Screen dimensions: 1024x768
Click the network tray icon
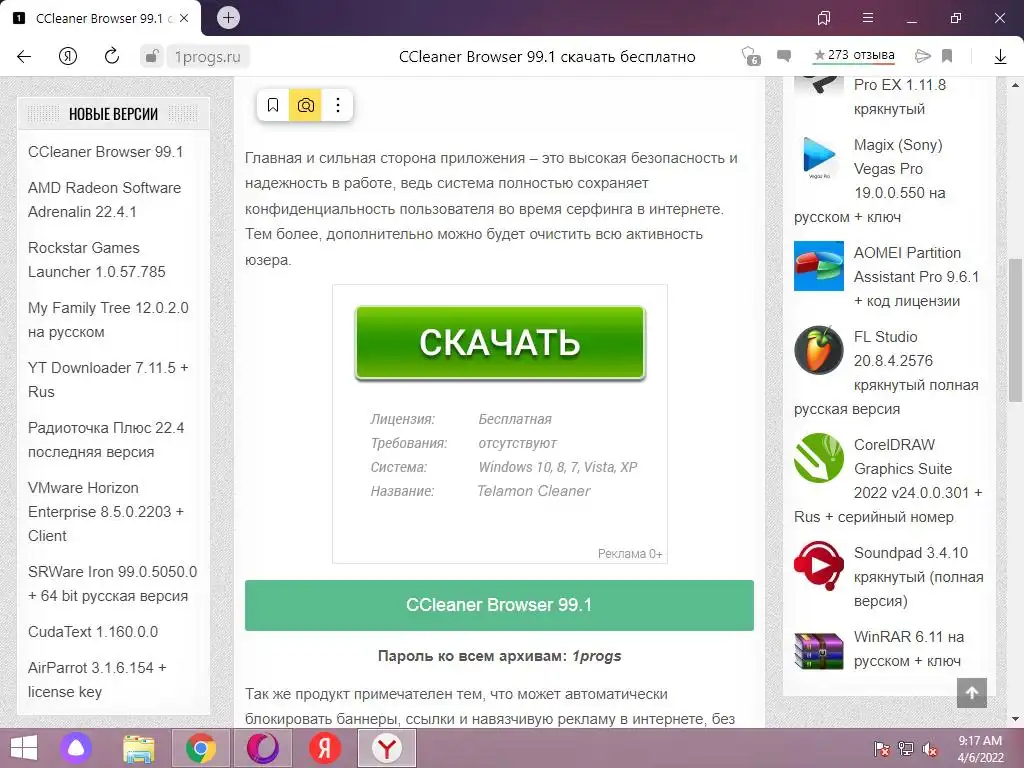click(x=906, y=748)
